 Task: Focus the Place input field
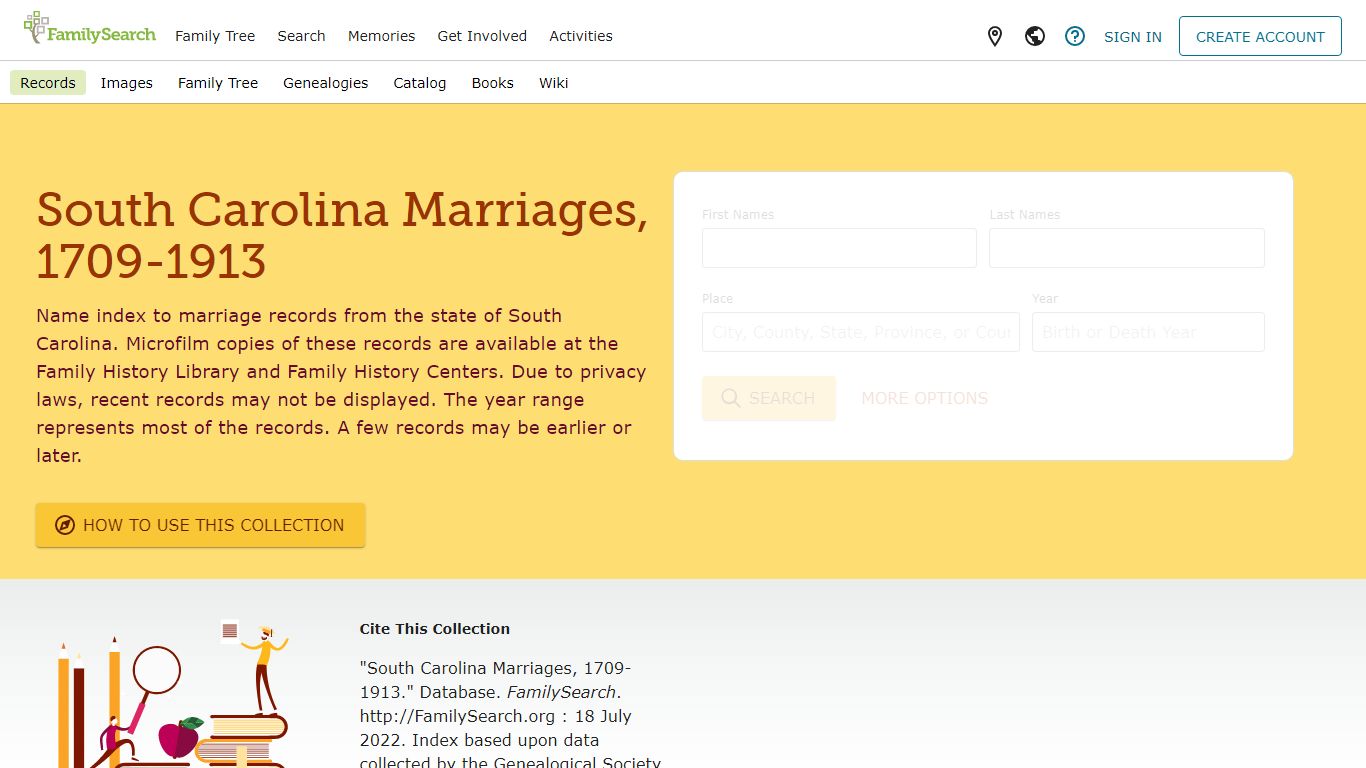[x=861, y=332]
